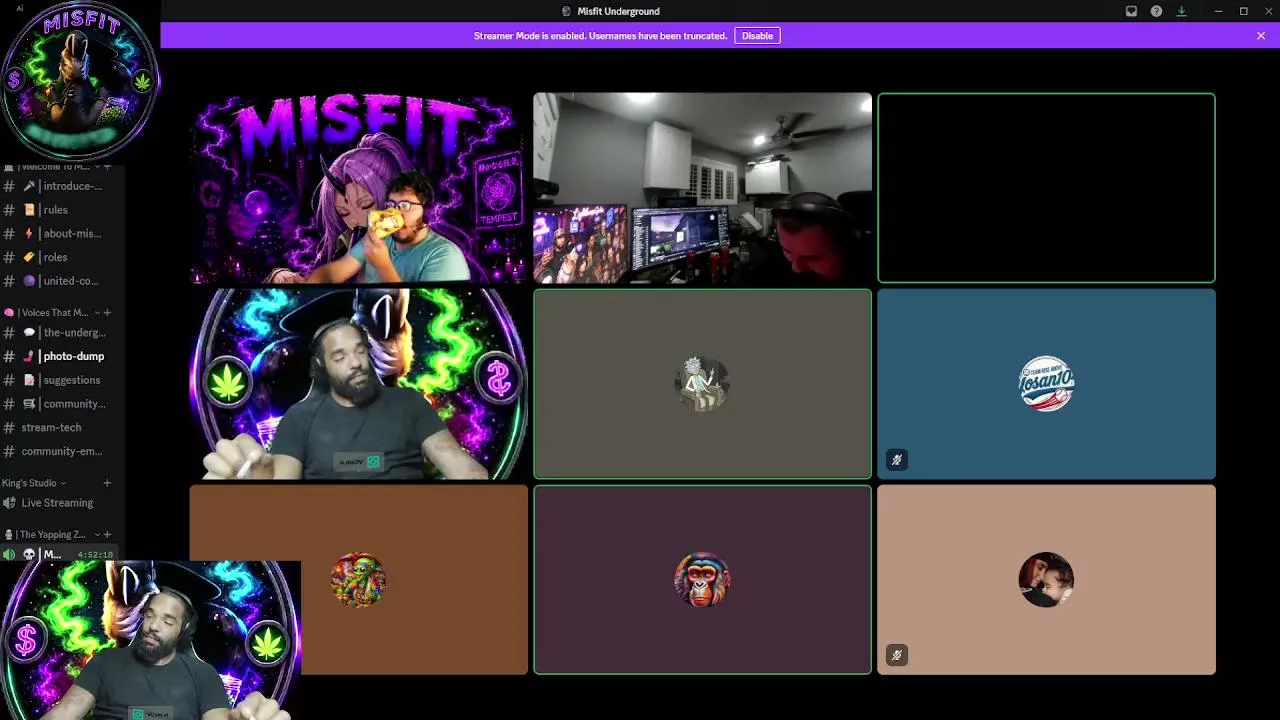The image size is (1280, 720).
Task: Select the stream-tech channel
Action: (62, 428)
